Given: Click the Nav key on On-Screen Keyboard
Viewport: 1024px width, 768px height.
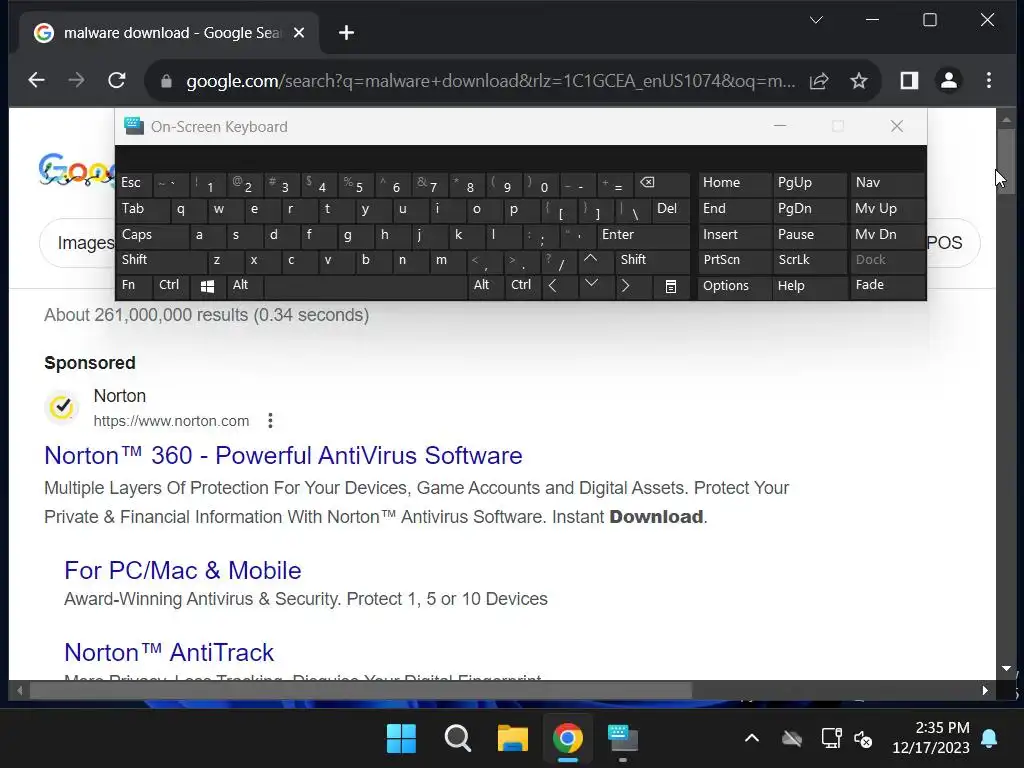Looking at the screenshot, I should (x=887, y=184).
